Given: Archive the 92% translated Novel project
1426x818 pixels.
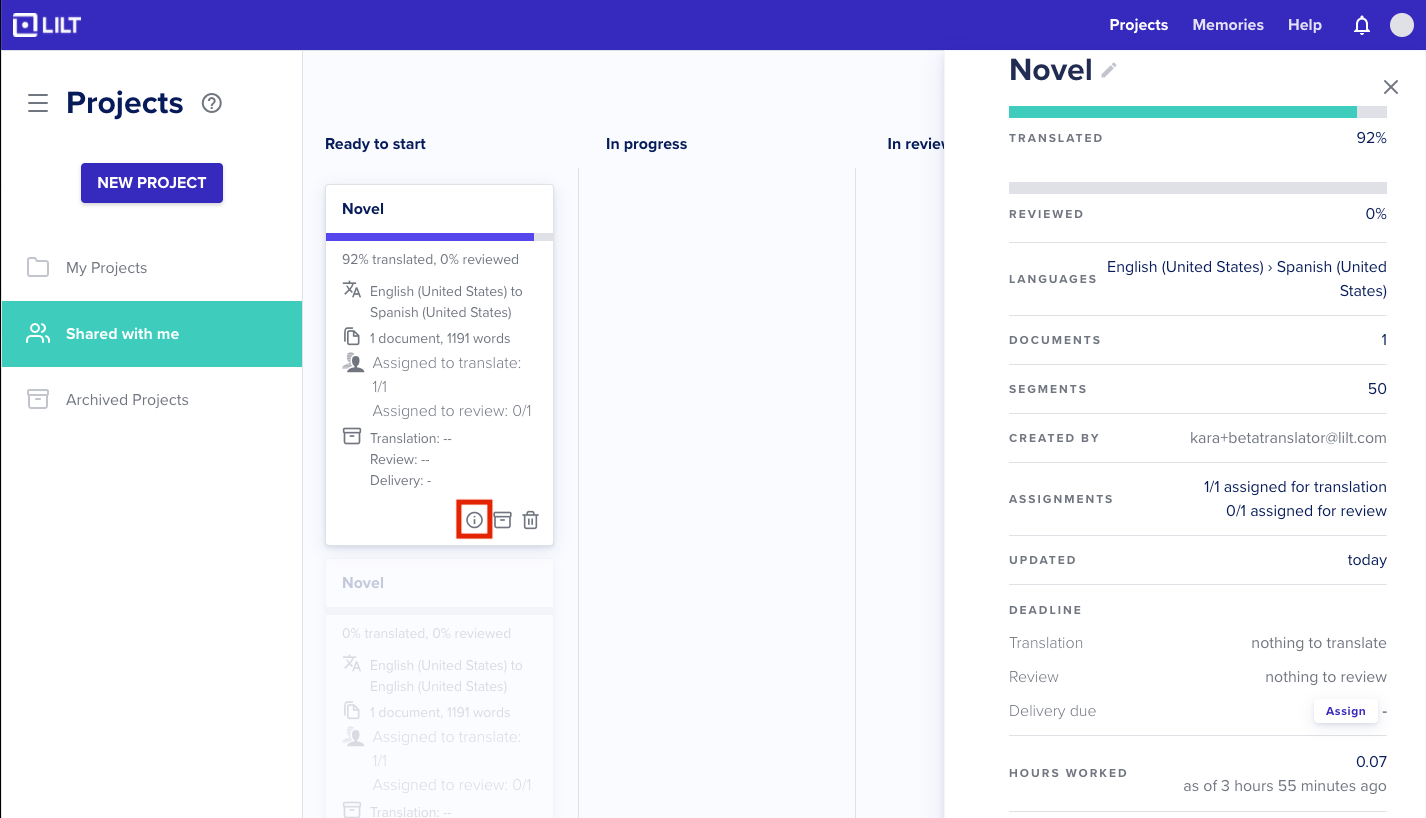Looking at the screenshot, I should point(503,520).
